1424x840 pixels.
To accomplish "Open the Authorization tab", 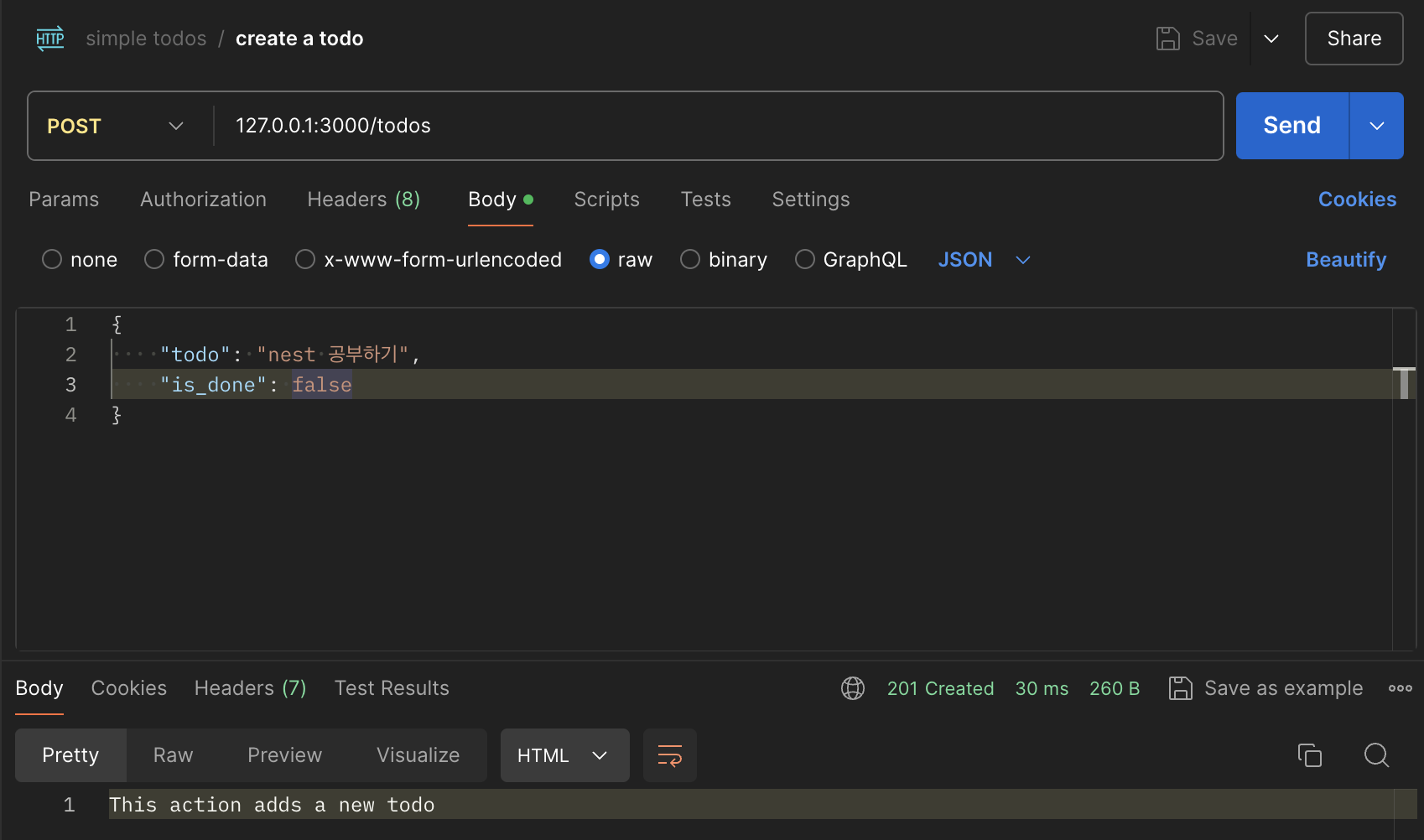I will [203, 200].
